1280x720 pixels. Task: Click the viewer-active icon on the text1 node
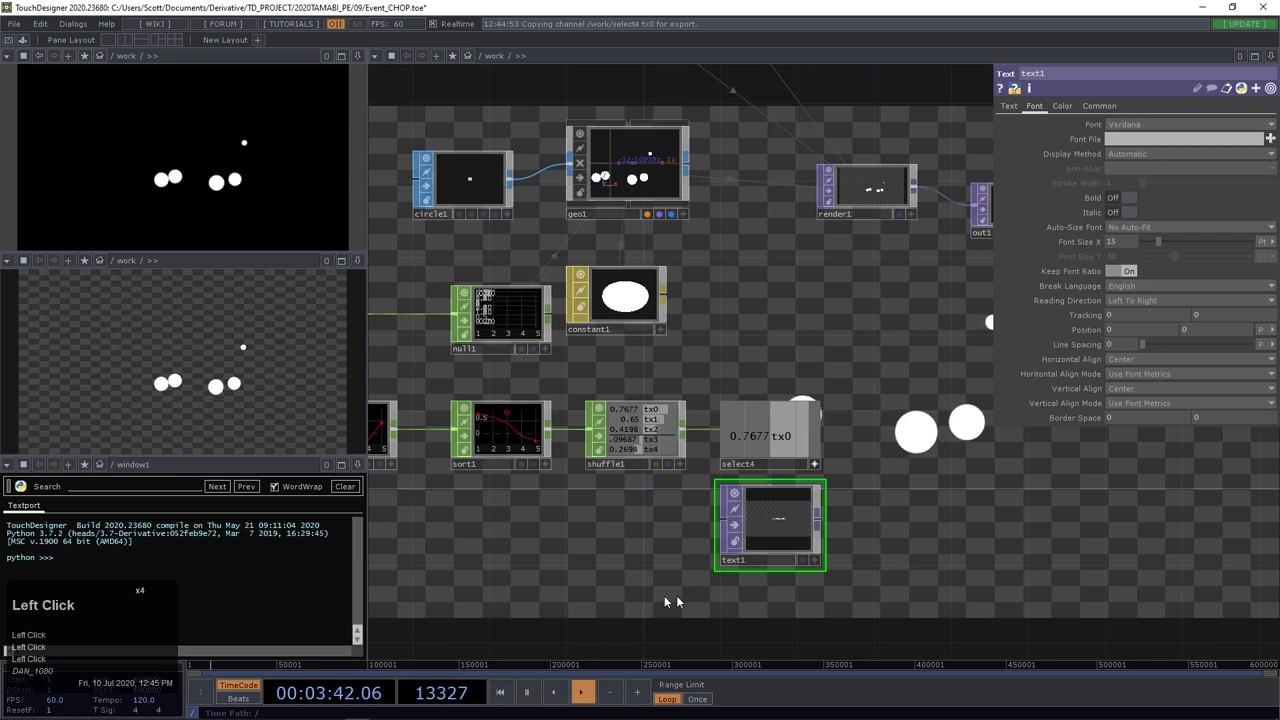(x=735, y=494)
